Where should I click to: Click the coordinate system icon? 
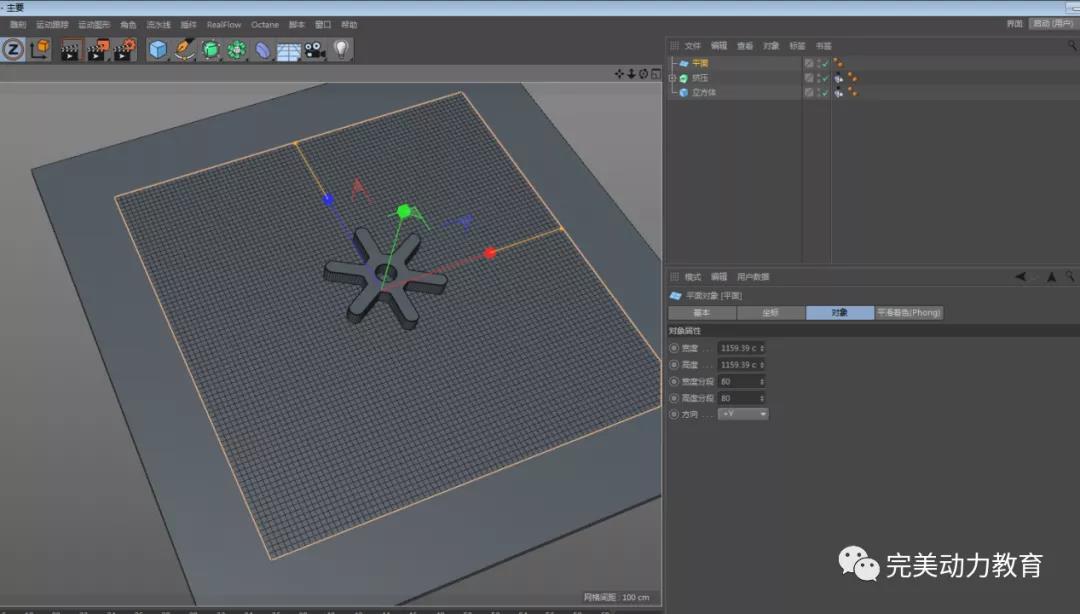pyautogui.click(x=40, y=49)
